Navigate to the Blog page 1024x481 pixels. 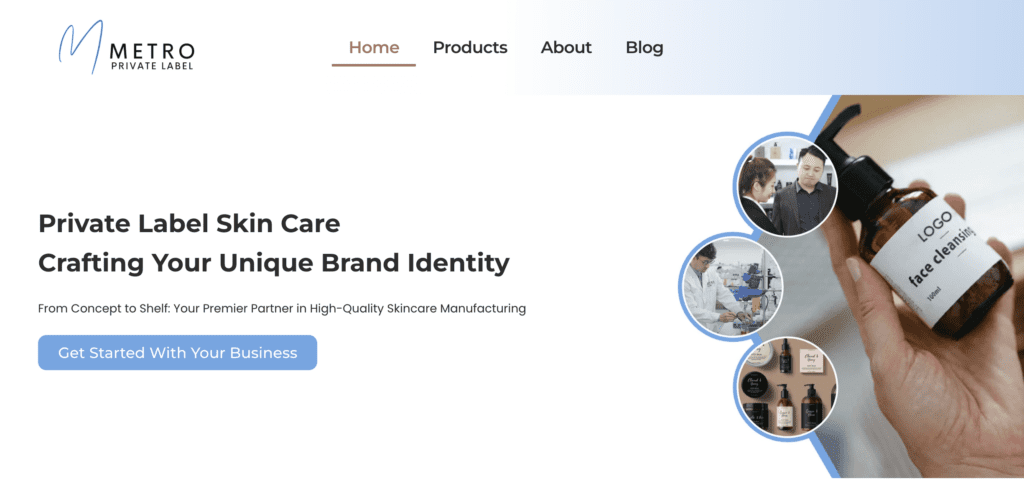click(x=645, y=48)
